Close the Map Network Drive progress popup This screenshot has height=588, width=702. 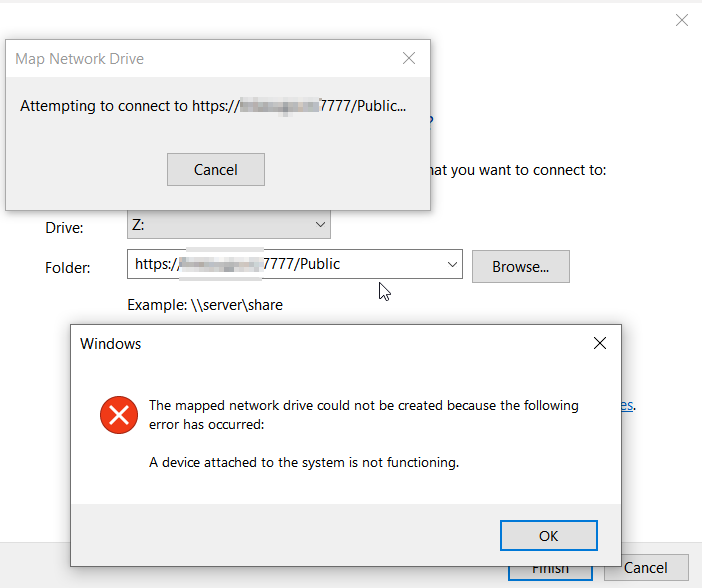409,58
